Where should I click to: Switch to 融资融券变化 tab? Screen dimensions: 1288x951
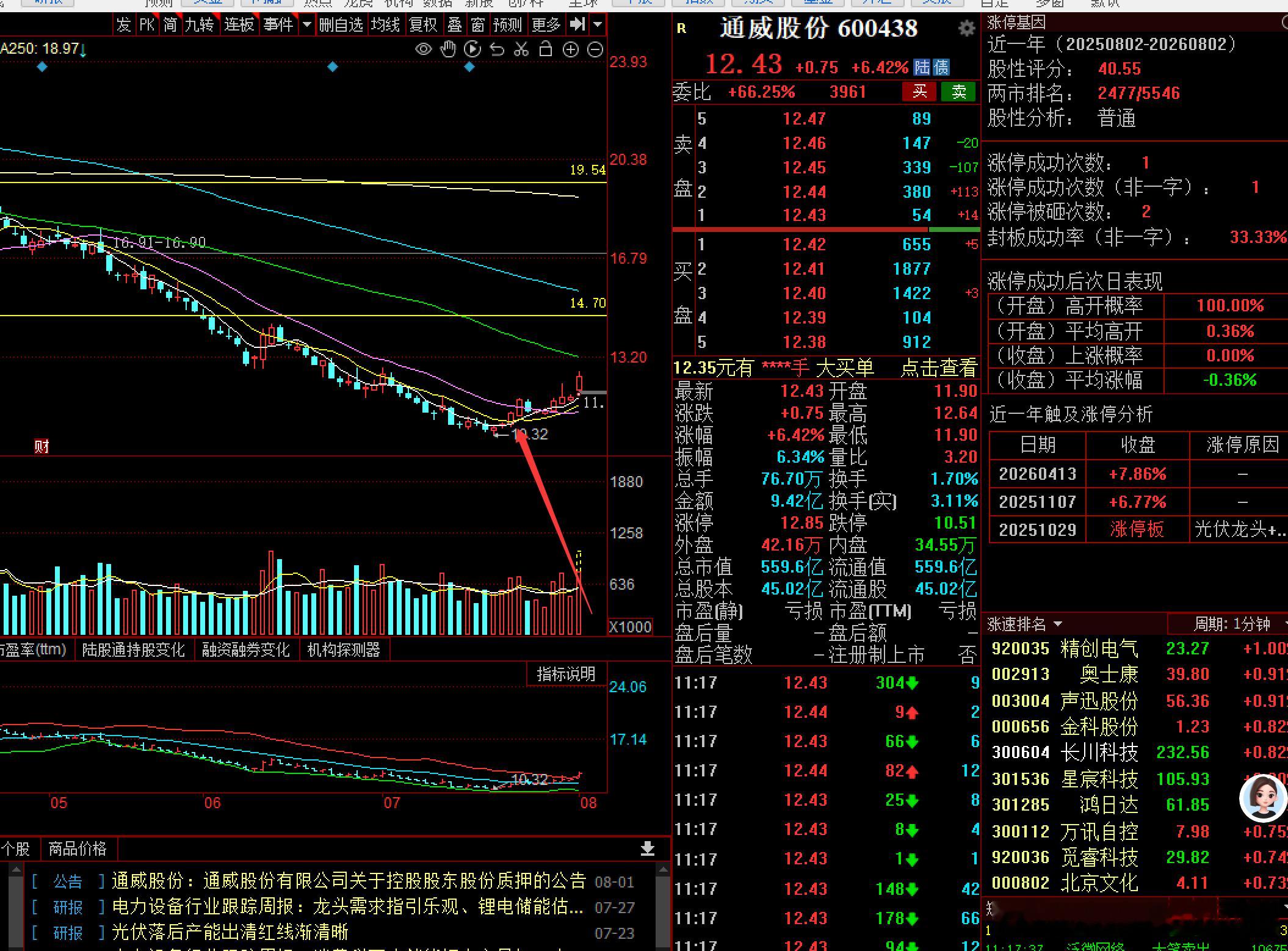point(245,649)
